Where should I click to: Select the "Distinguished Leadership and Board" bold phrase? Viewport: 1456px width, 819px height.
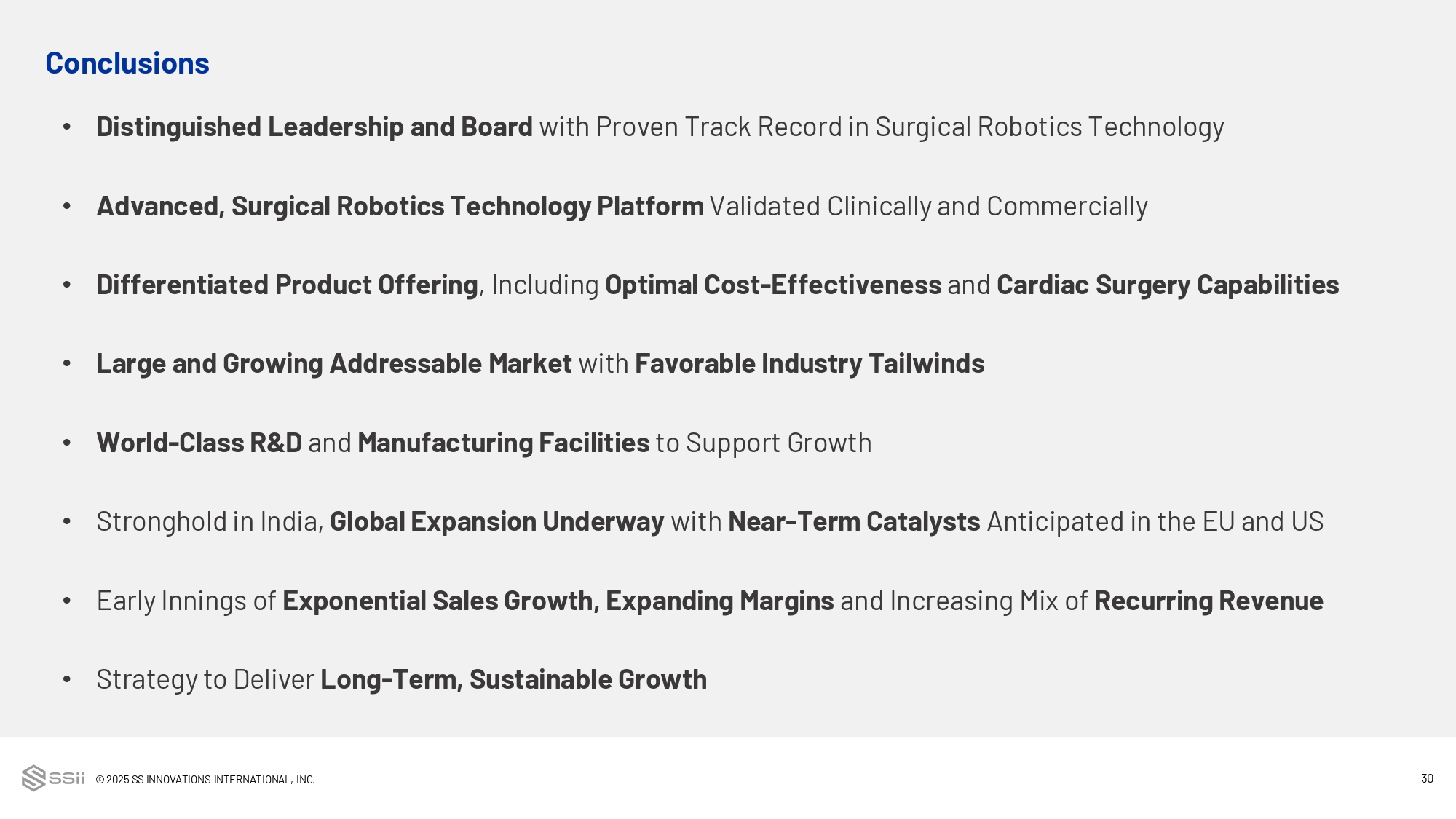[x=314, y=127]
